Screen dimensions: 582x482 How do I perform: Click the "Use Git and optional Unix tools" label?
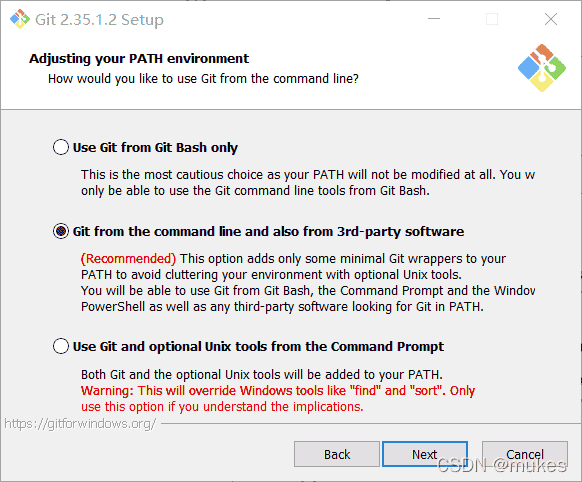(258, 347)
